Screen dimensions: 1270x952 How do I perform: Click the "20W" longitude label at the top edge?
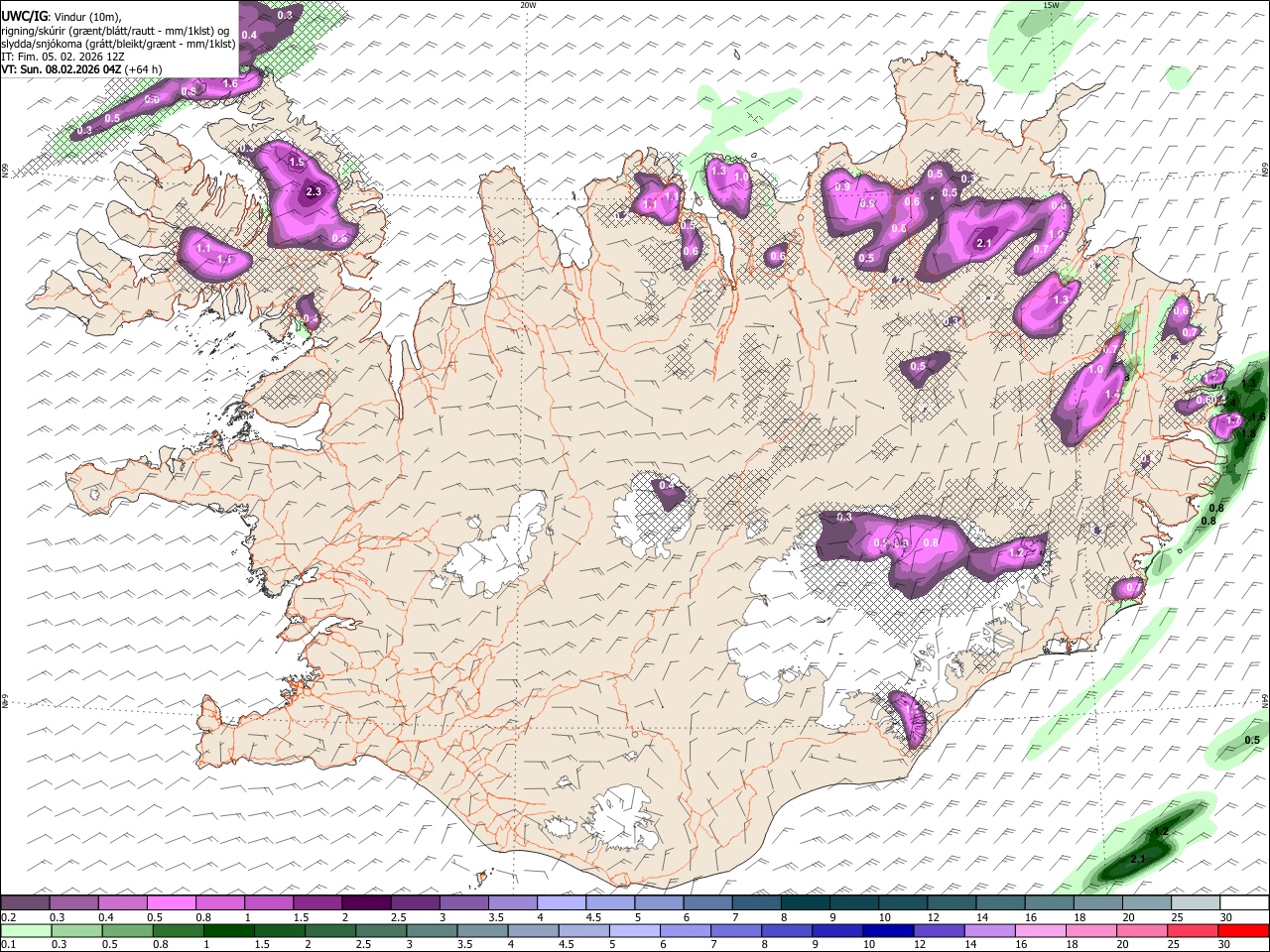coord(528,5)
